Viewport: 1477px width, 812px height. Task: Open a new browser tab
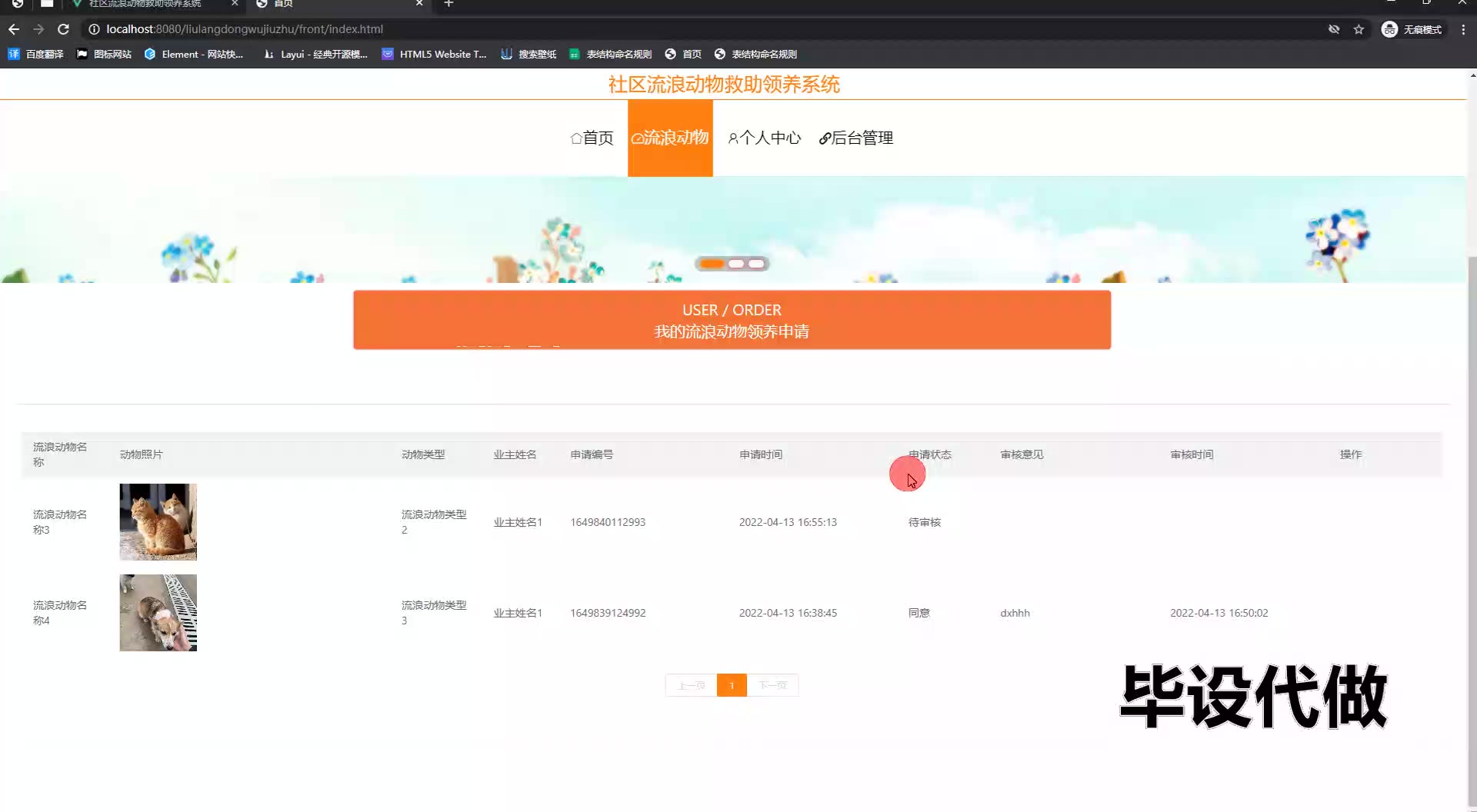coord(448,4)
